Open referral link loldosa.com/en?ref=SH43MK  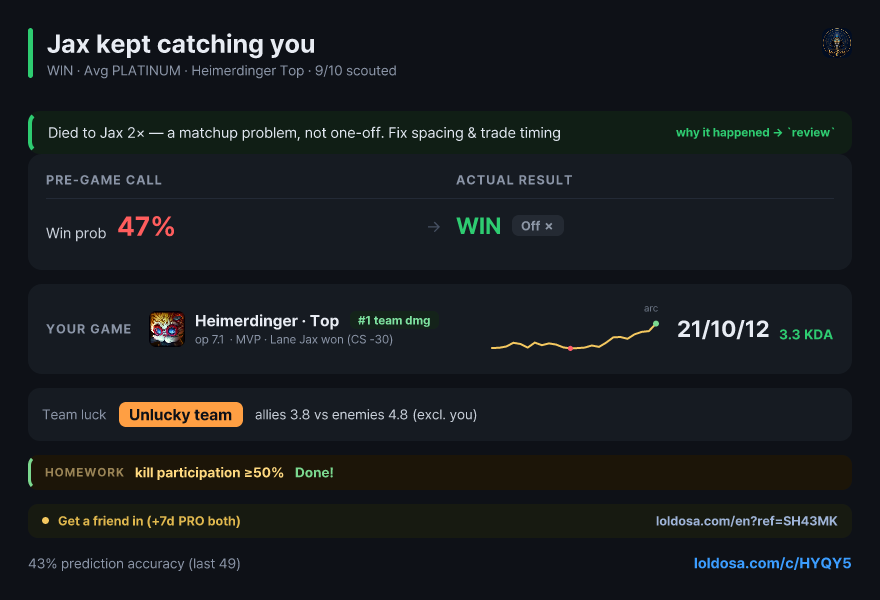746,521
